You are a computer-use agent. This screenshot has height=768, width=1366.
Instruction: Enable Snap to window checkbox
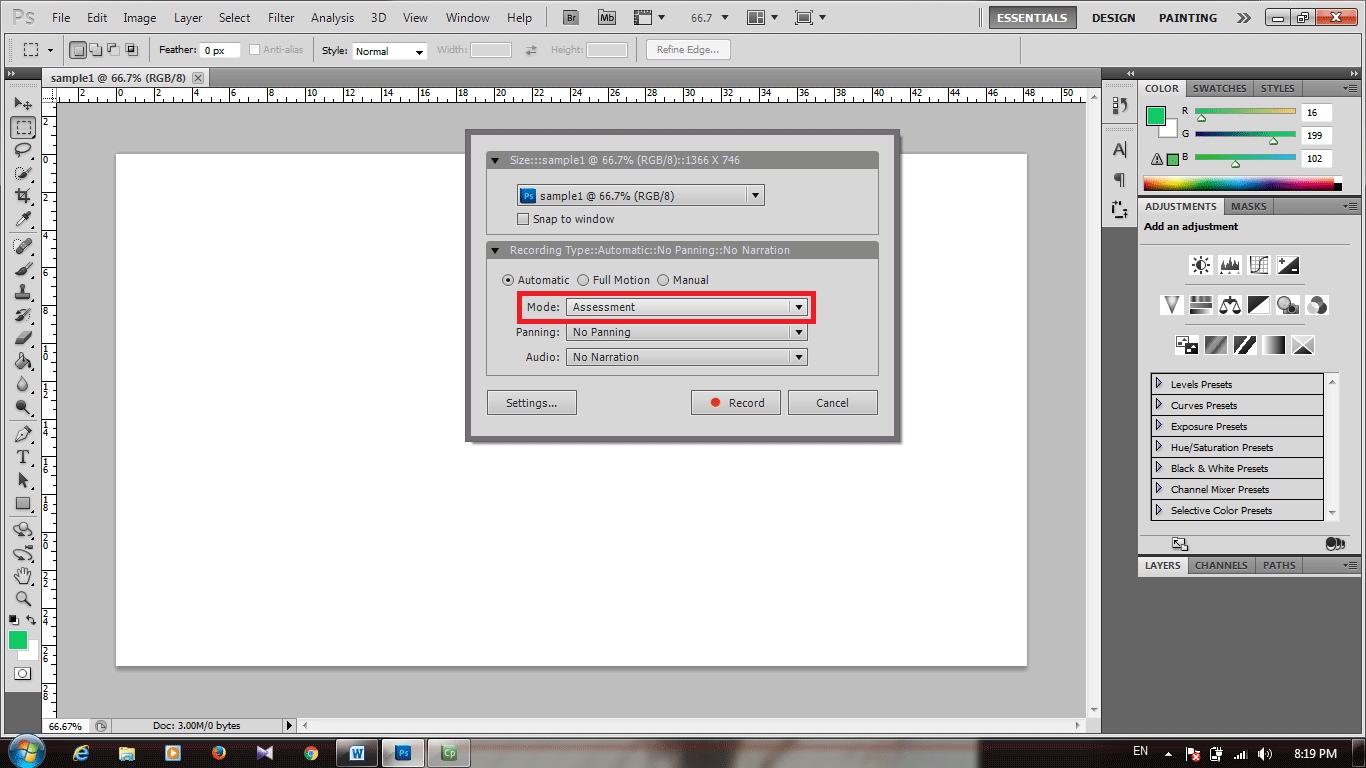[x=523, y=219]
